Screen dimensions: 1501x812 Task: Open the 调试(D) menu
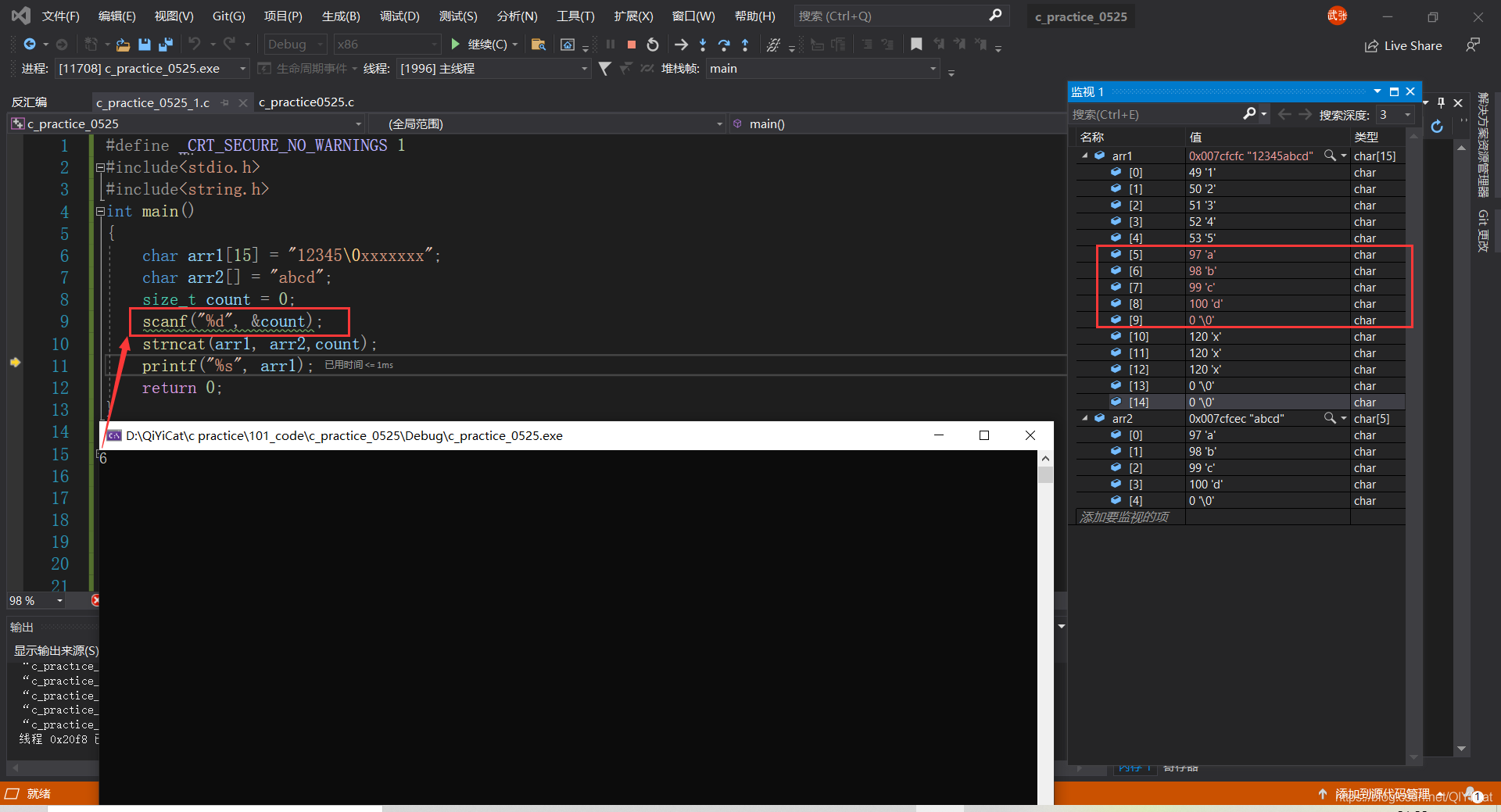coord(399,16)
